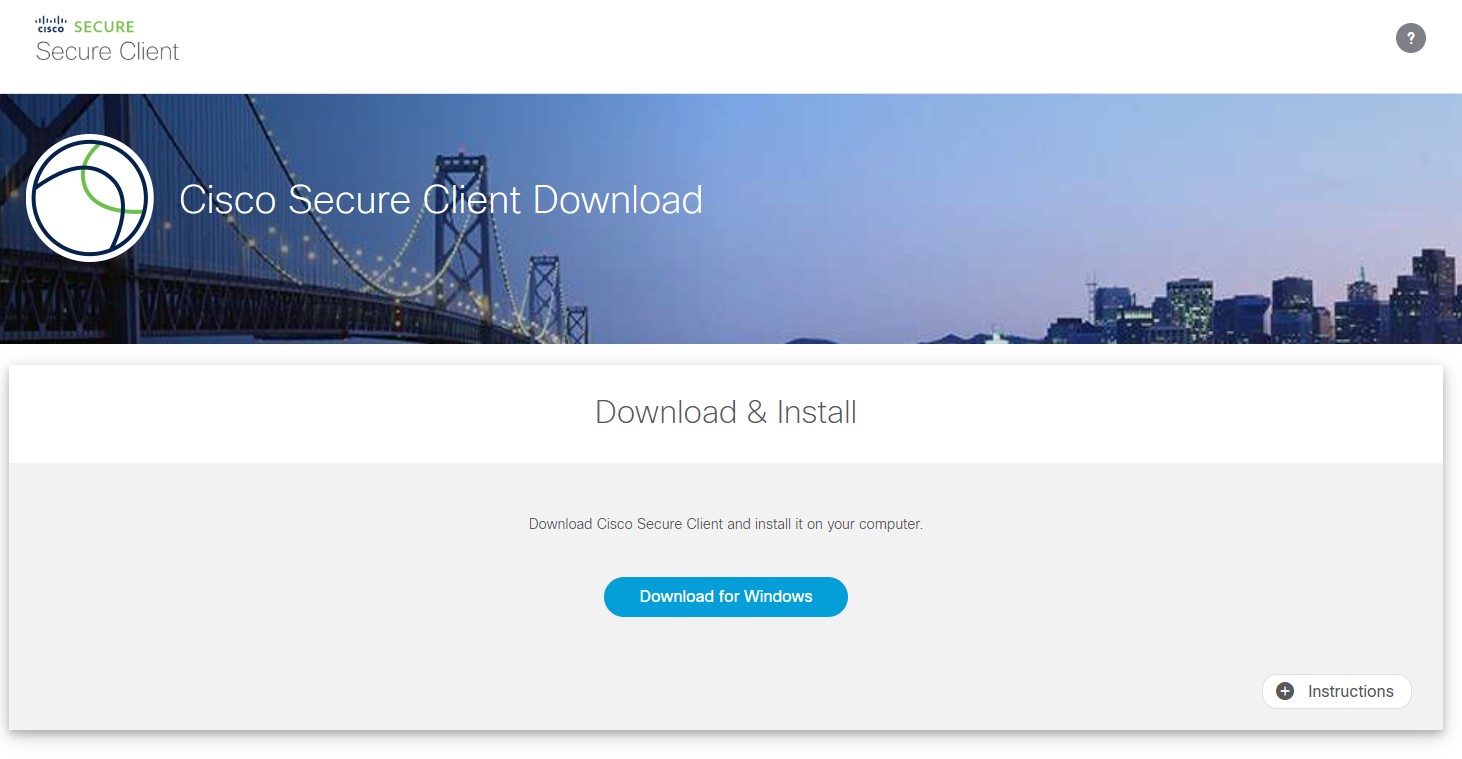Click the word 'Windows' on the download button
Viewport: 1462px width, 759px height.
[x=778, y=597]
